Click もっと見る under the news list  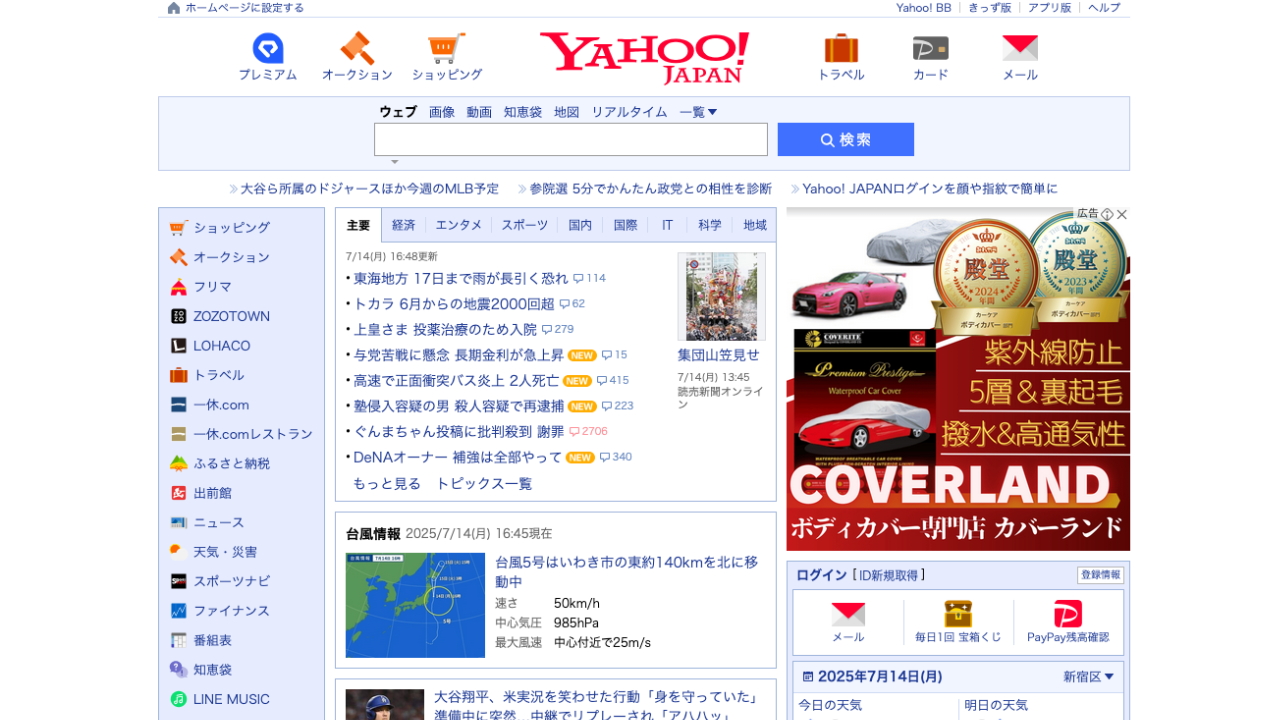(x=386, y=483)
